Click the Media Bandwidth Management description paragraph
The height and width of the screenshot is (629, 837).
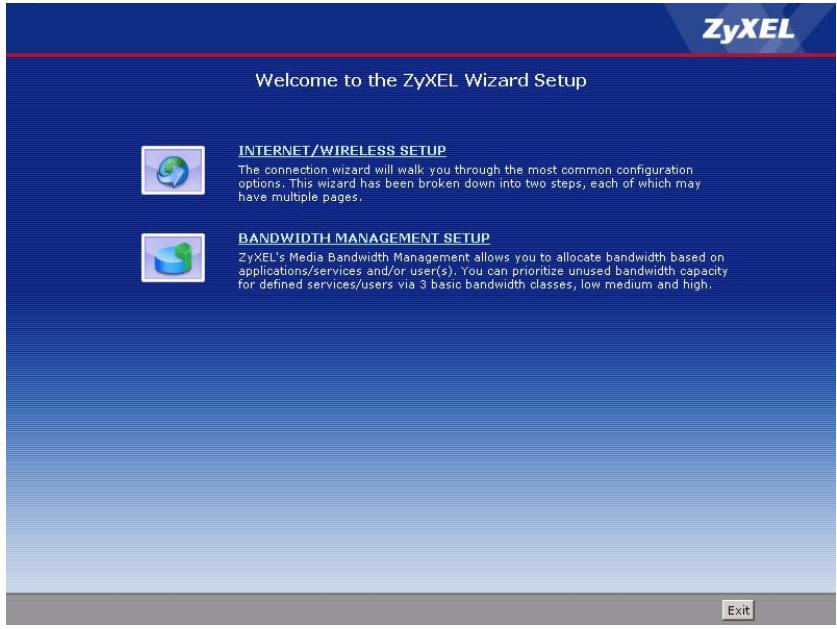click(x=483, y=271)
